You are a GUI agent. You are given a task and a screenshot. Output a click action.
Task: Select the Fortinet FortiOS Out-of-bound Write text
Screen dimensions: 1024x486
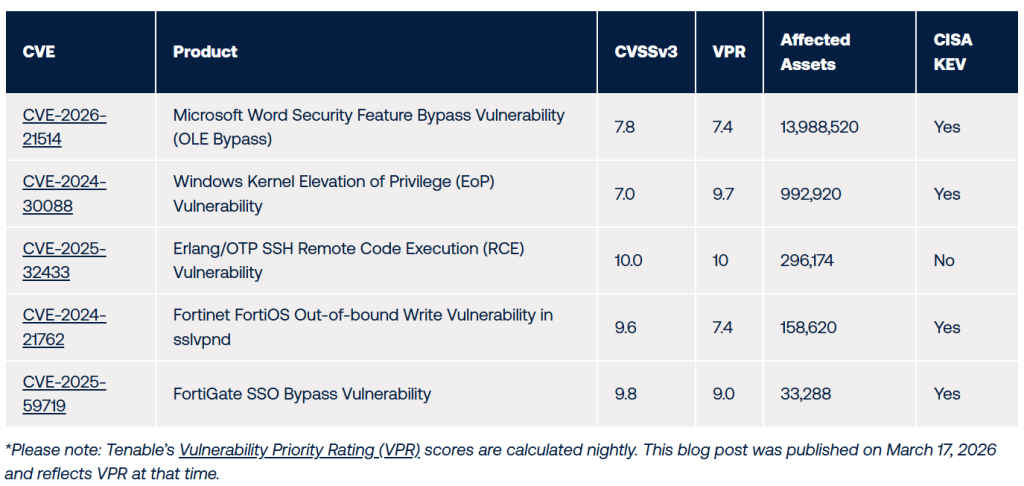click(x=362, y=315)
